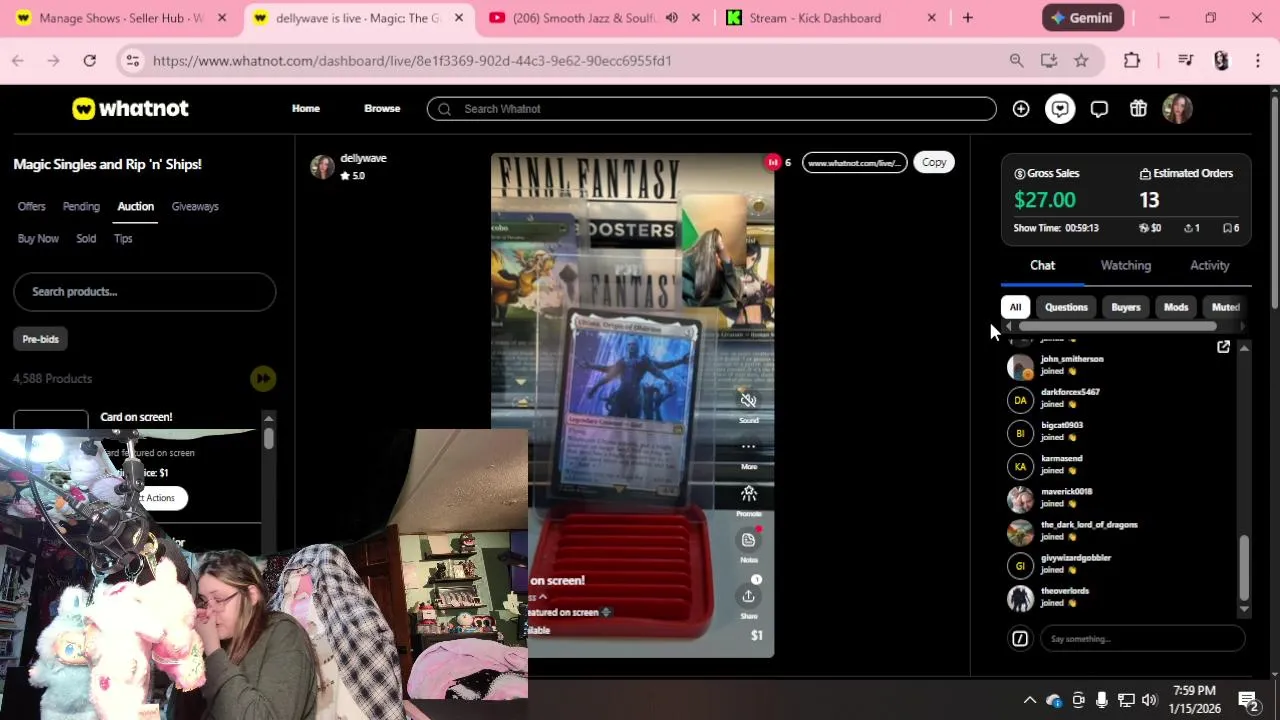Open the messages speech bubble icon

coord(1099,109)
